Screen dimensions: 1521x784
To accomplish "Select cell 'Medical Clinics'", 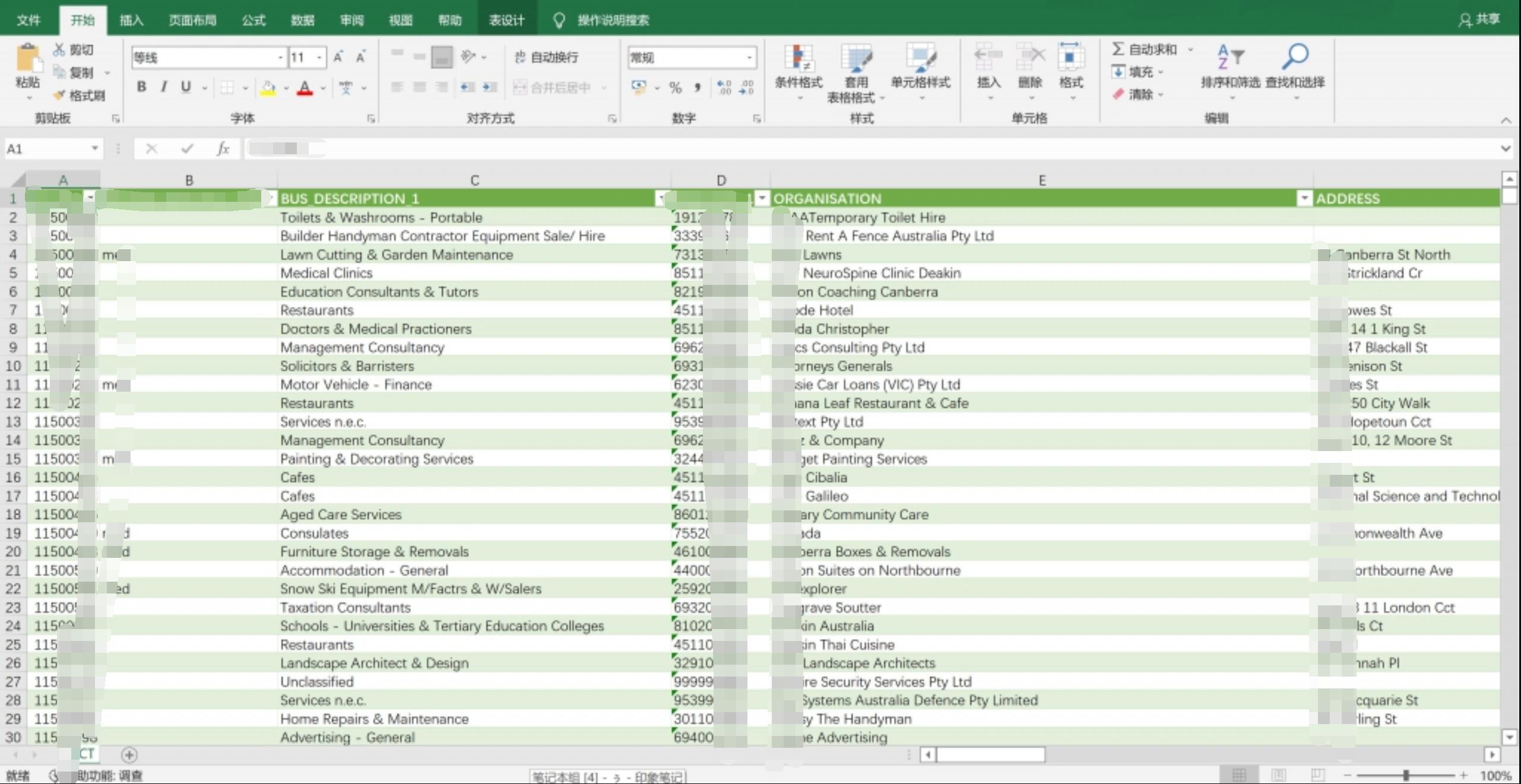I will point(474,273).
